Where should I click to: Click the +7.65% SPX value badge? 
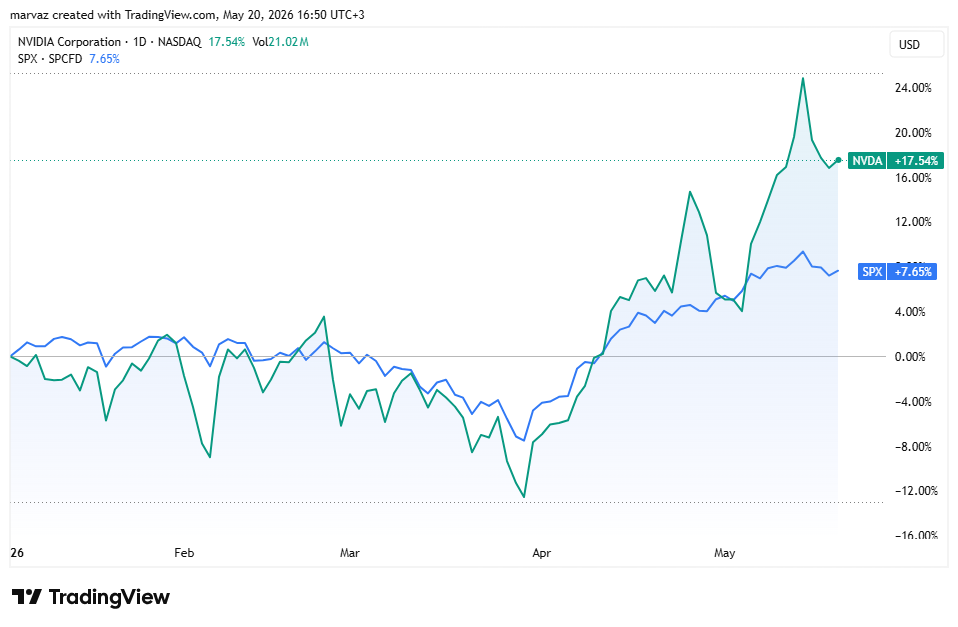point(912,272)
